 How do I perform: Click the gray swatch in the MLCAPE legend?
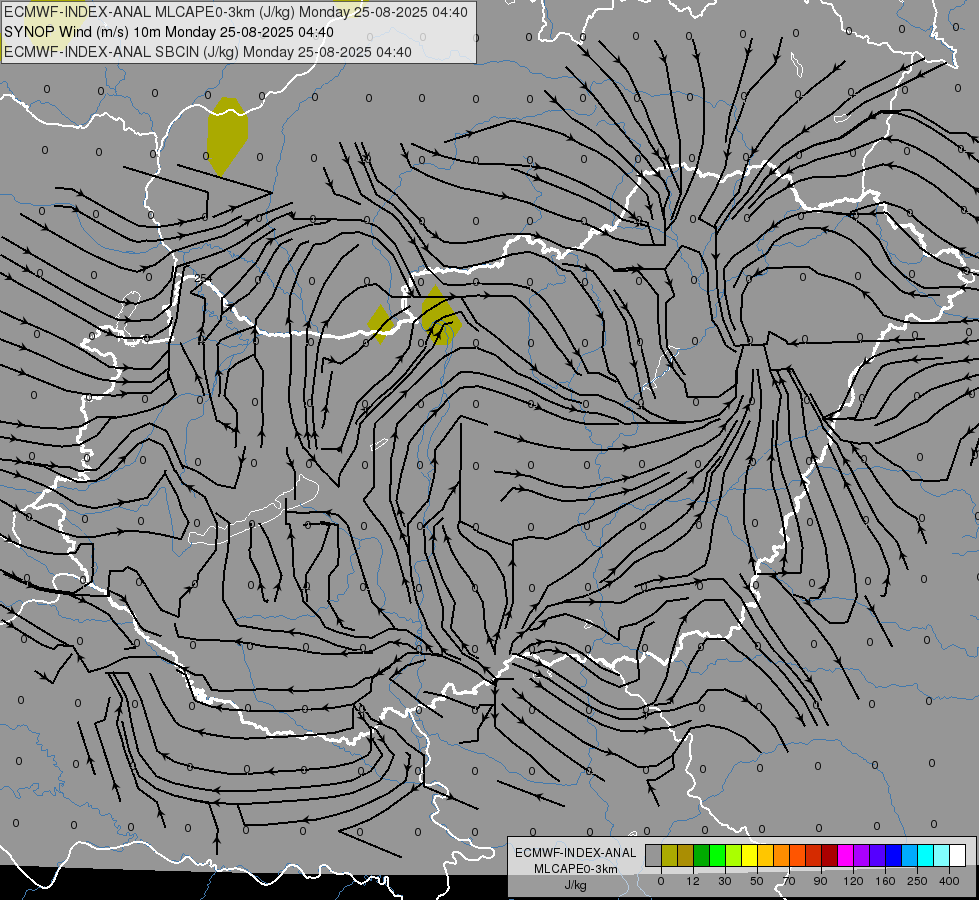(654, 855)
